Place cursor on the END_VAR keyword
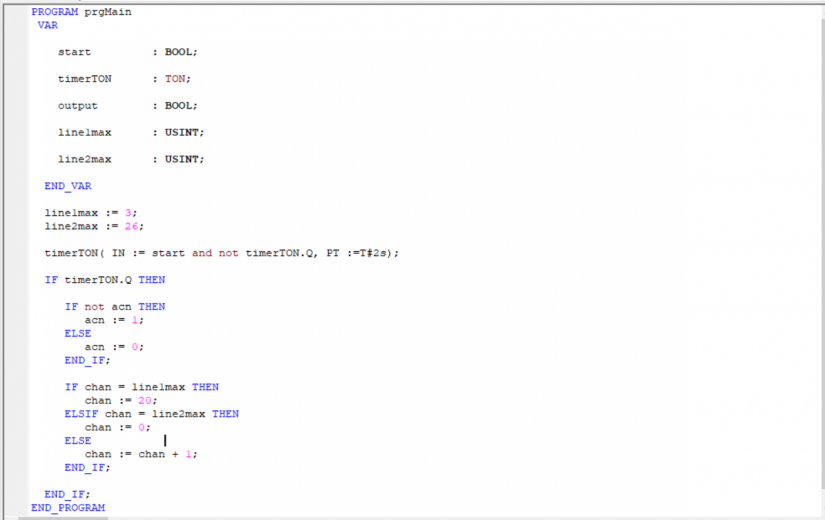 click(68, 186)
